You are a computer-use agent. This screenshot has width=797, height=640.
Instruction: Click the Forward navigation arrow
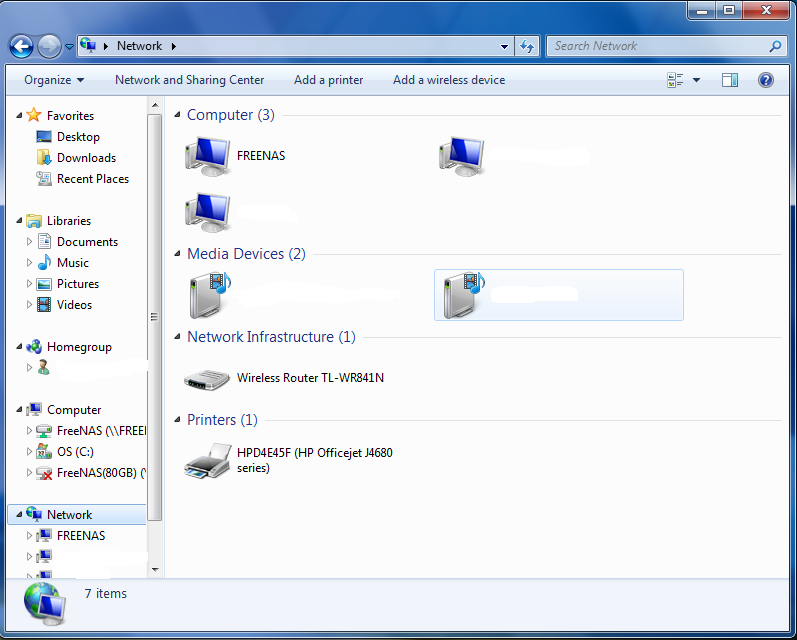pyautogui.click(x=49, y=46)
